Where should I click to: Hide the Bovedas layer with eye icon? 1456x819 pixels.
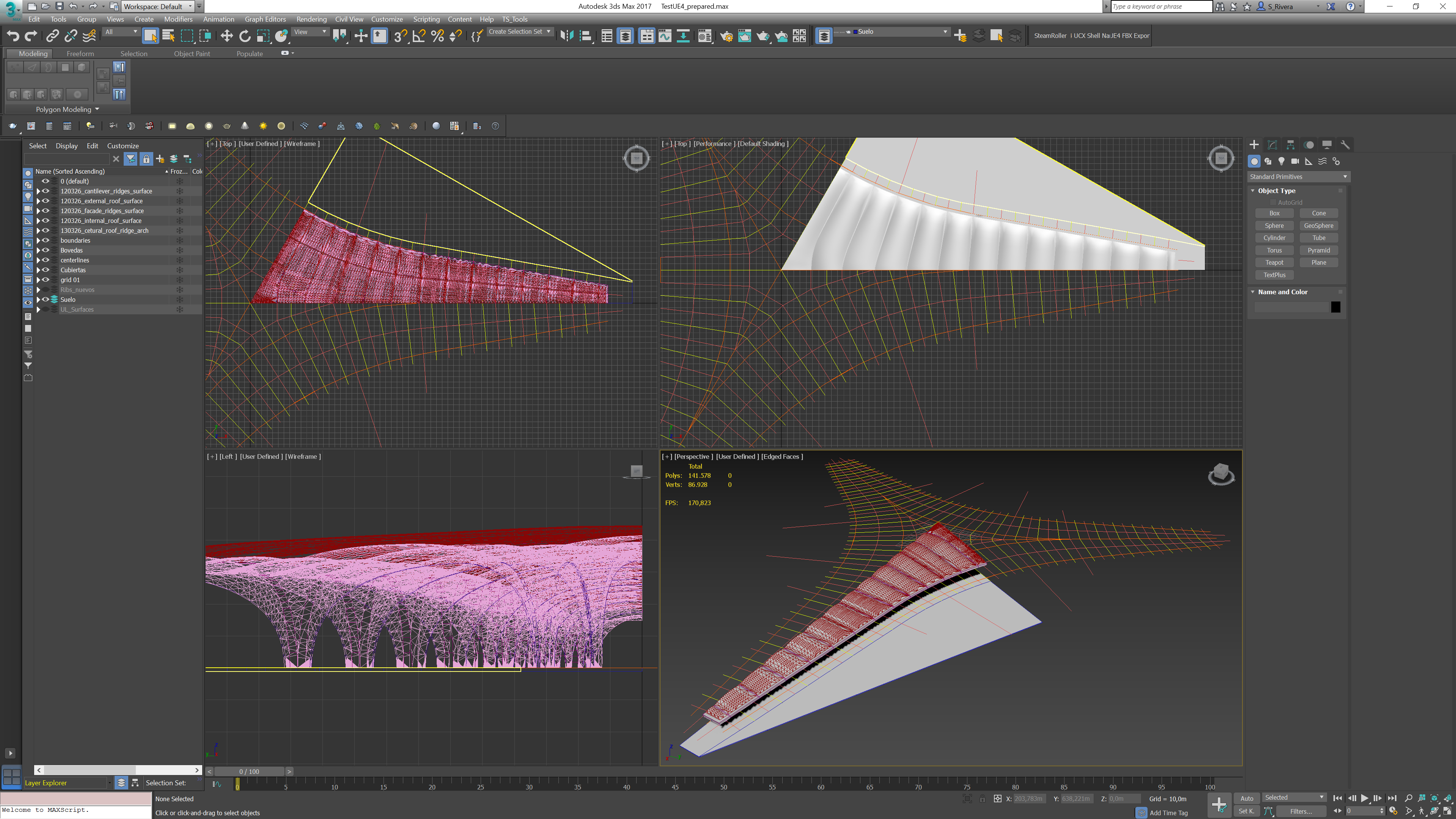46,250
